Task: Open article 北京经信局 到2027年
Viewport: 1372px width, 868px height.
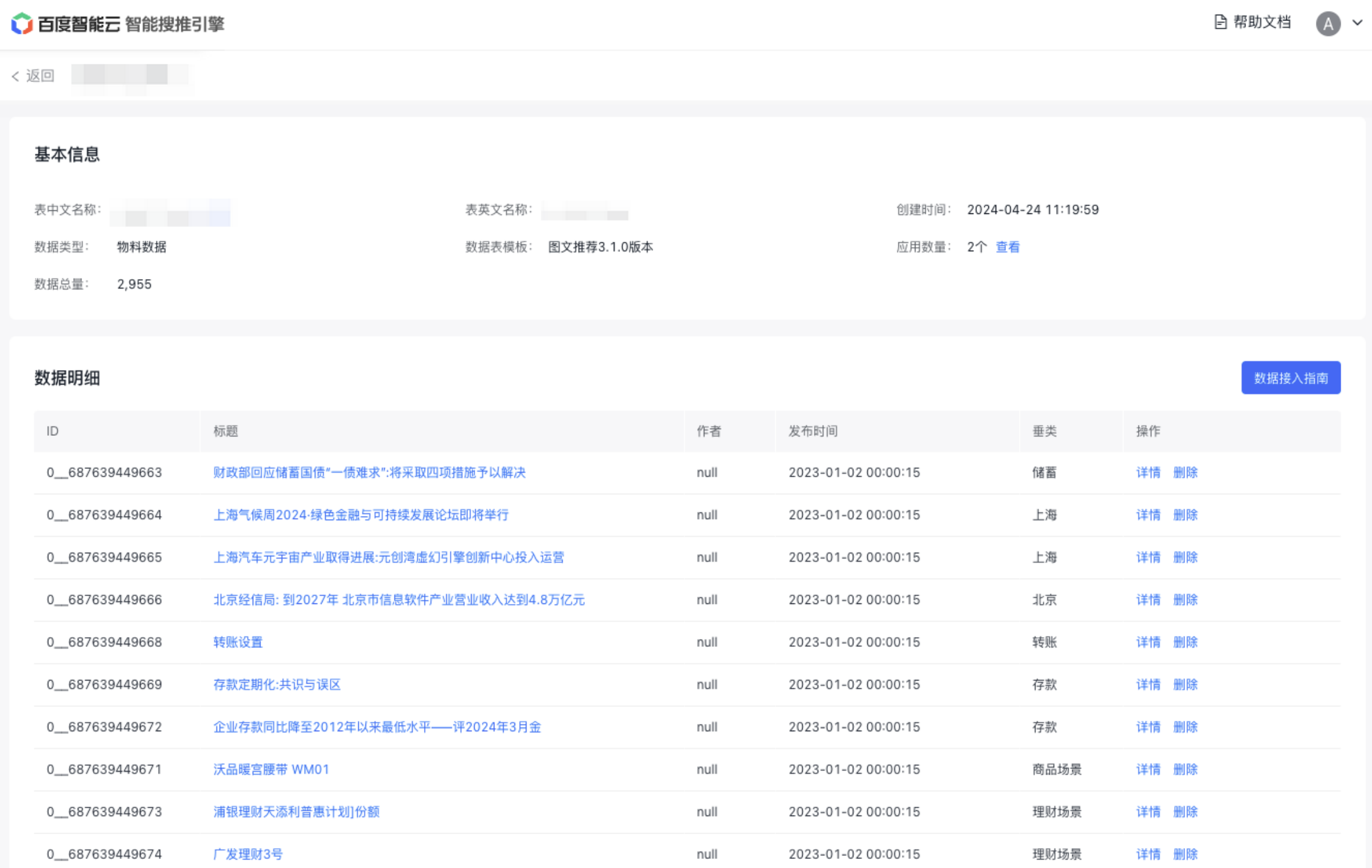Action: [399, 600]
